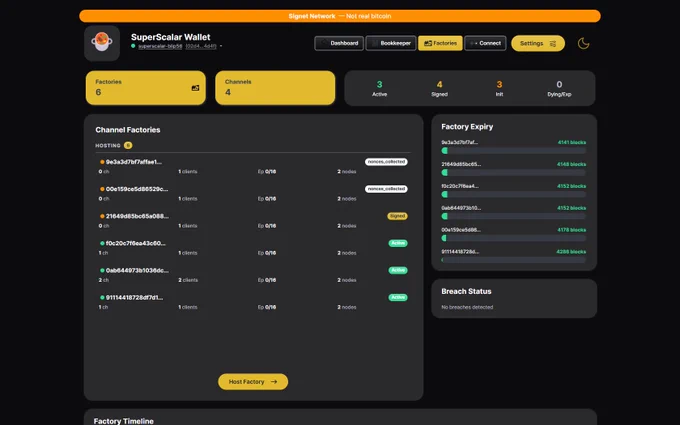The image size is (680, 425).
Task: Click the 02d4...4d4f node ID
Action: (201, 46)
